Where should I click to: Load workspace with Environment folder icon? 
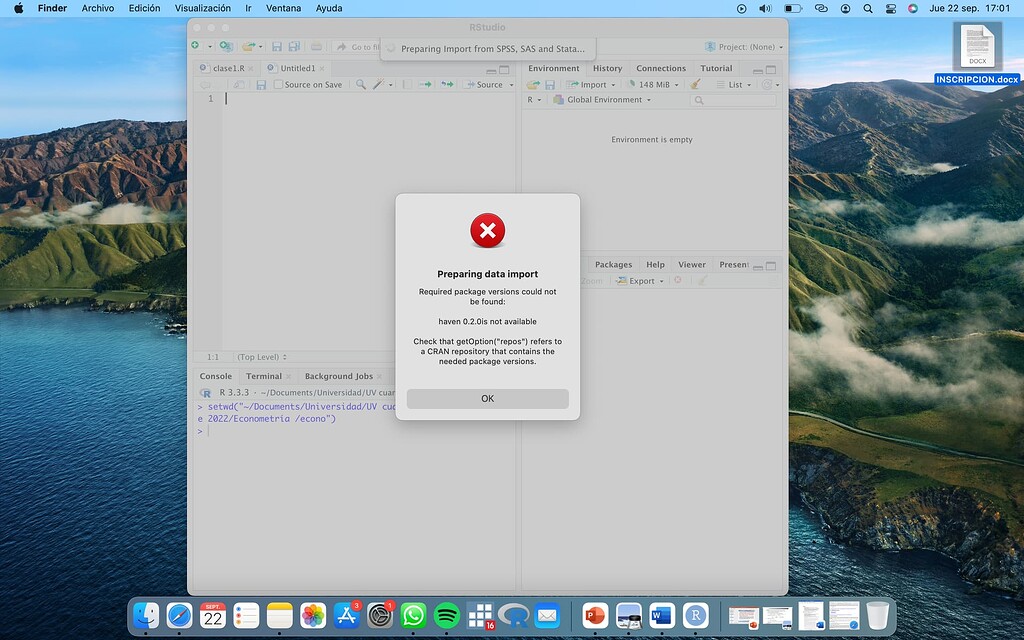coord(534,85)
